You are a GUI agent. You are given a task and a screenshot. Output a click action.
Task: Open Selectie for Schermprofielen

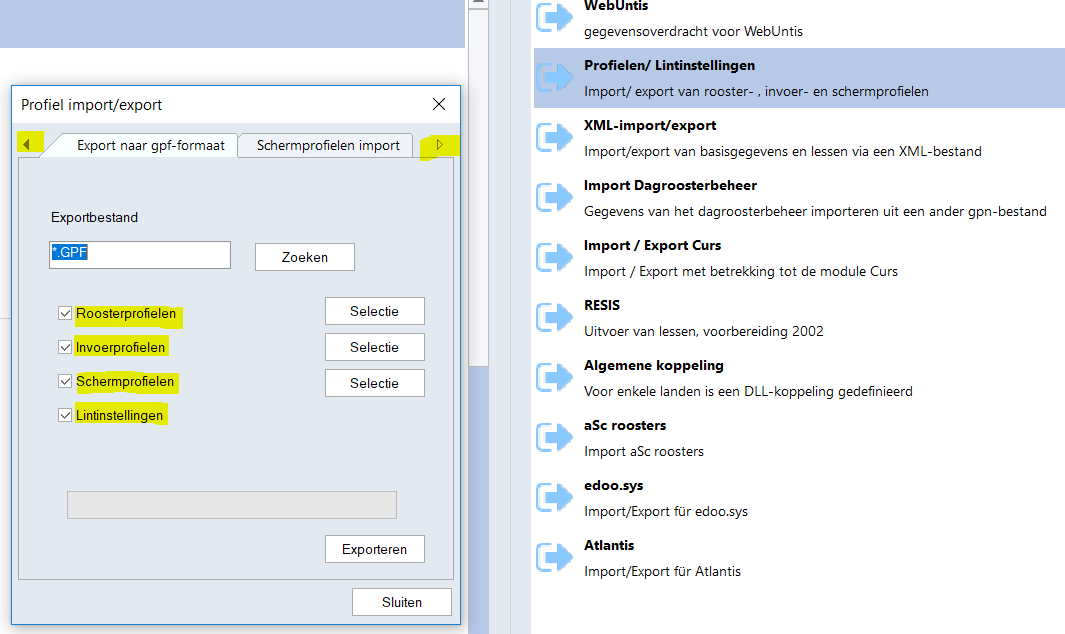point(374,383)
